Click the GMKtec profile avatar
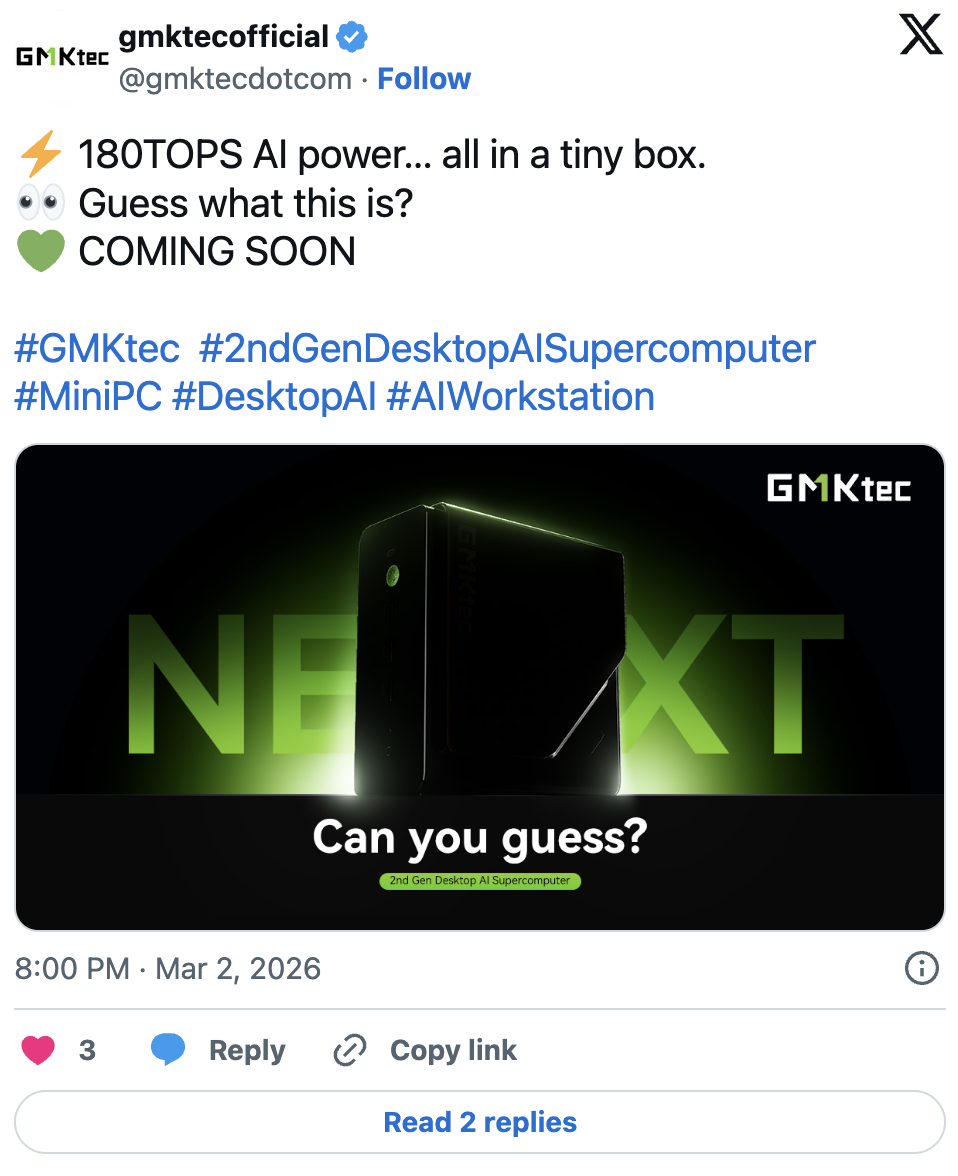This screenshot has height=1176, width=958. (62, 57)
